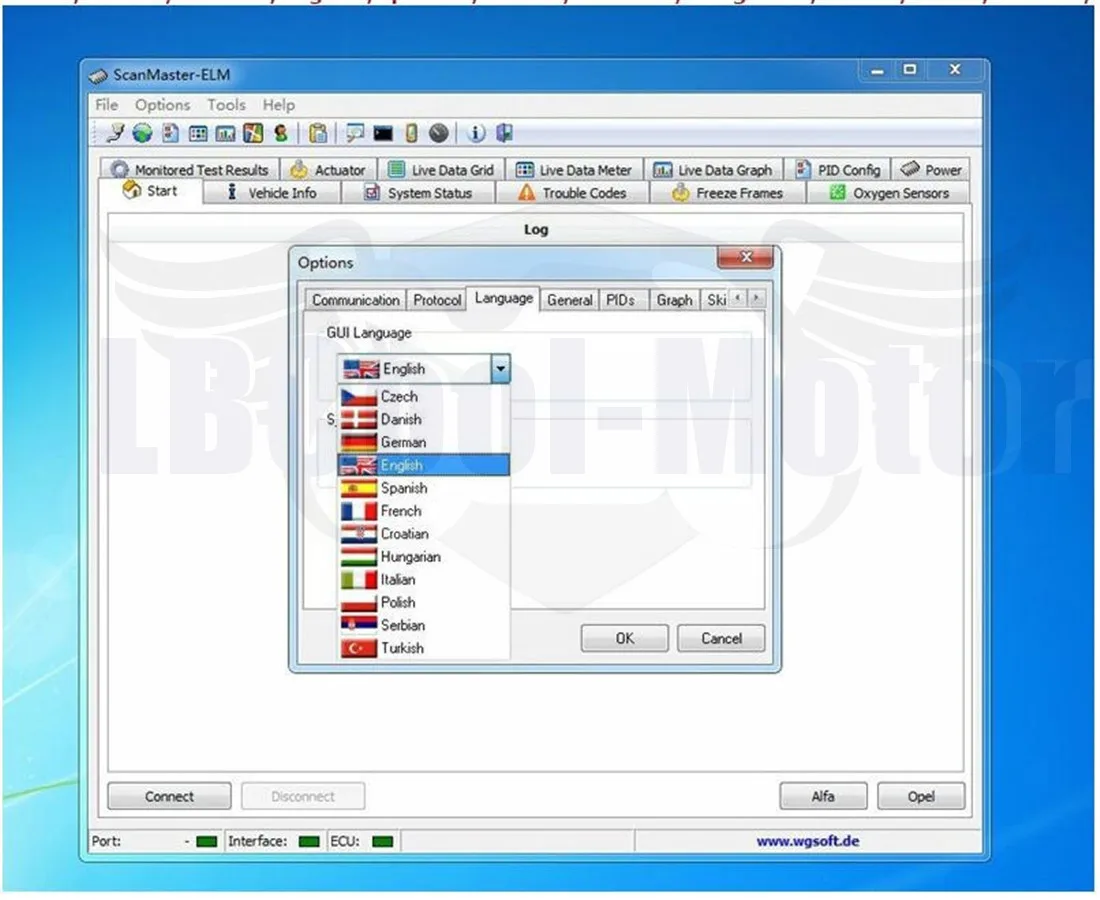Choose German from the language list
Screen dimensions: 1100x900
point(424,443)
